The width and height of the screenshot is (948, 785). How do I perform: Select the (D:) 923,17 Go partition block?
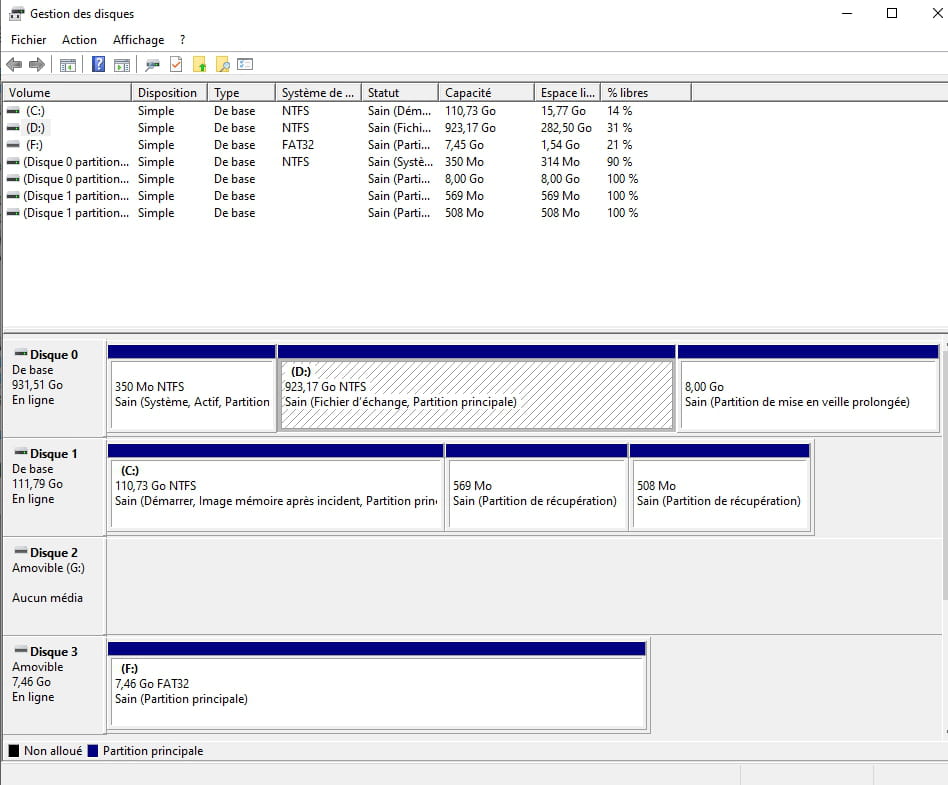pos(476,394)
